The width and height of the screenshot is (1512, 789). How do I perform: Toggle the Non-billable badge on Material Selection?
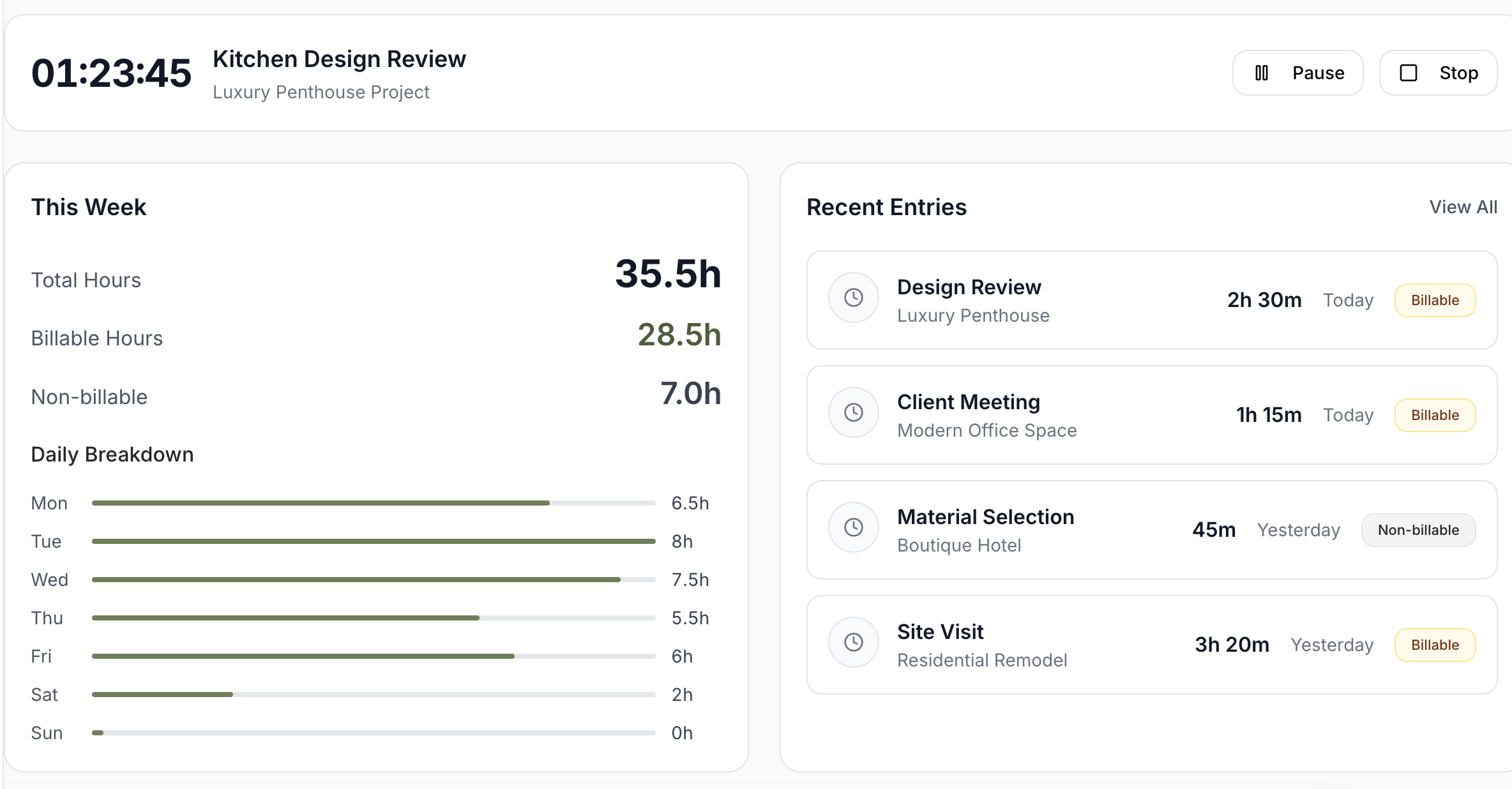pyautogui.click(x=1418, y=530)
